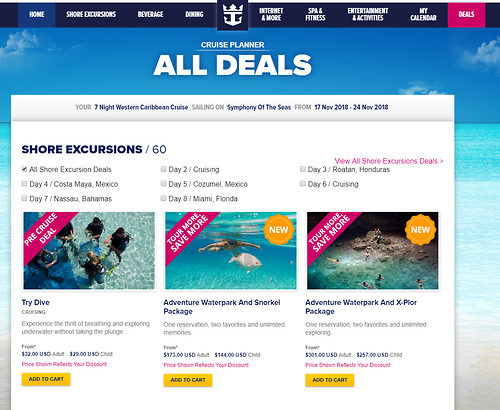Open the Deals tab in the navigation
500x410 pixels.
466,14
